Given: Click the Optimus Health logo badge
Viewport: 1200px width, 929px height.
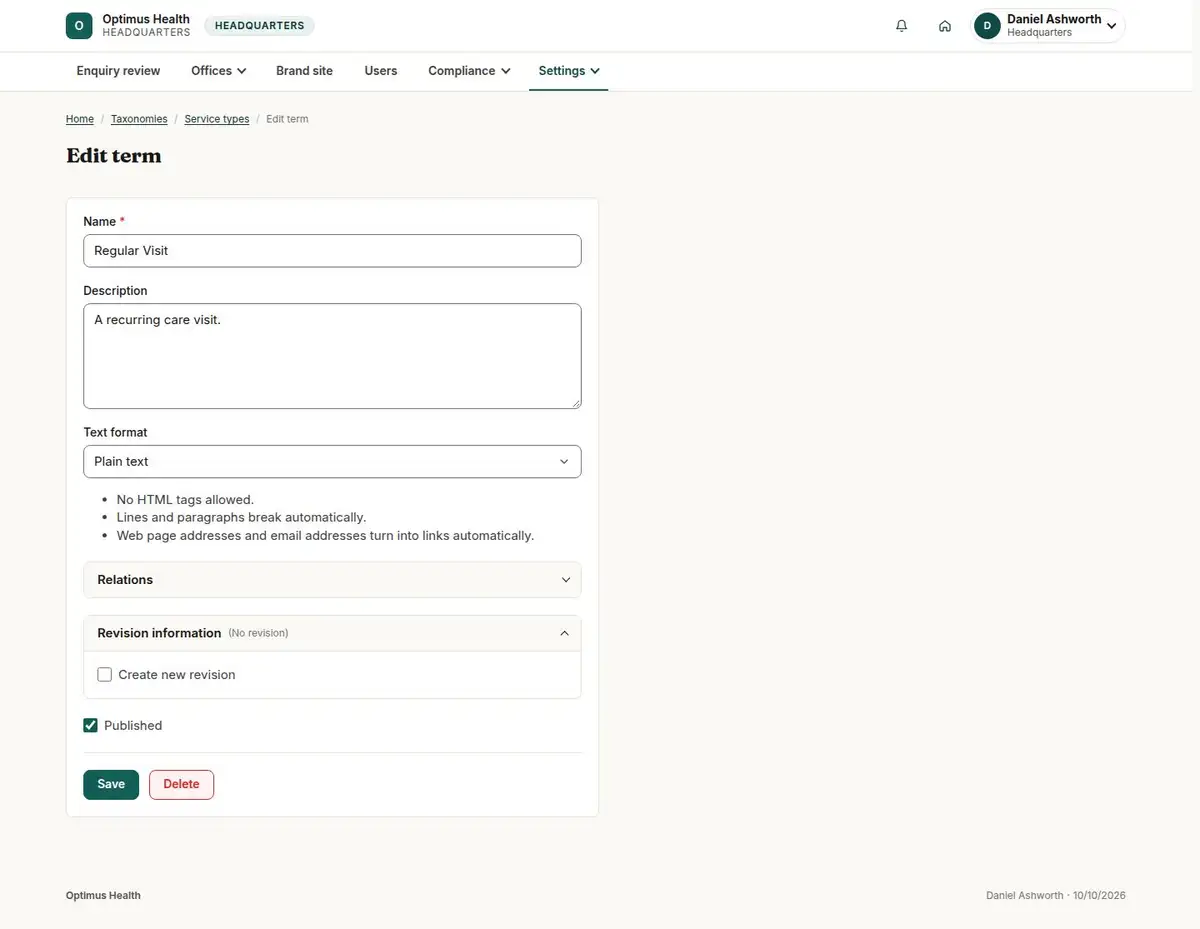Looking at the screenshot, I should click(x=79, y=26).
